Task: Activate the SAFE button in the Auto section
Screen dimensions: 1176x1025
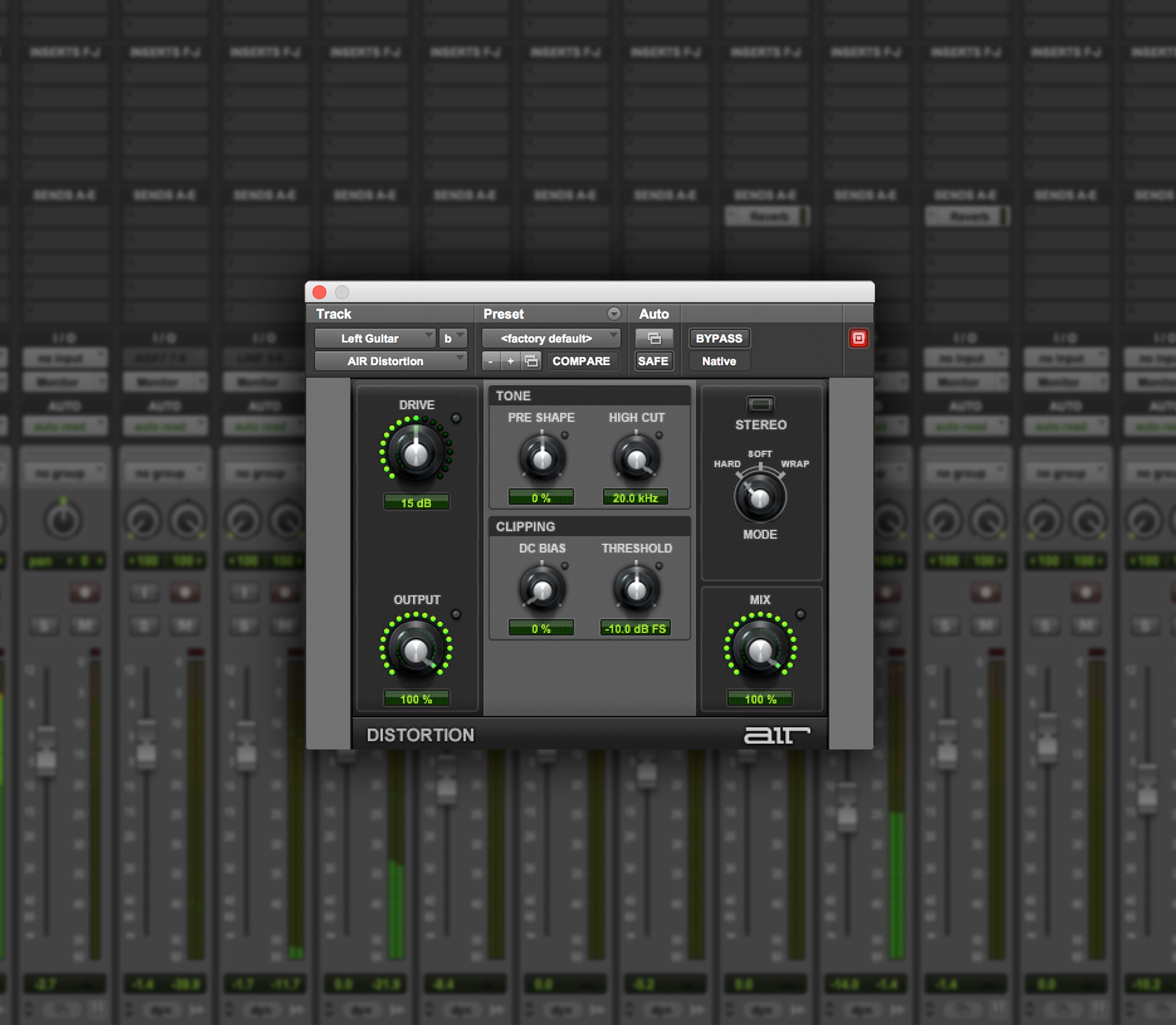Action: pos(653,360)
